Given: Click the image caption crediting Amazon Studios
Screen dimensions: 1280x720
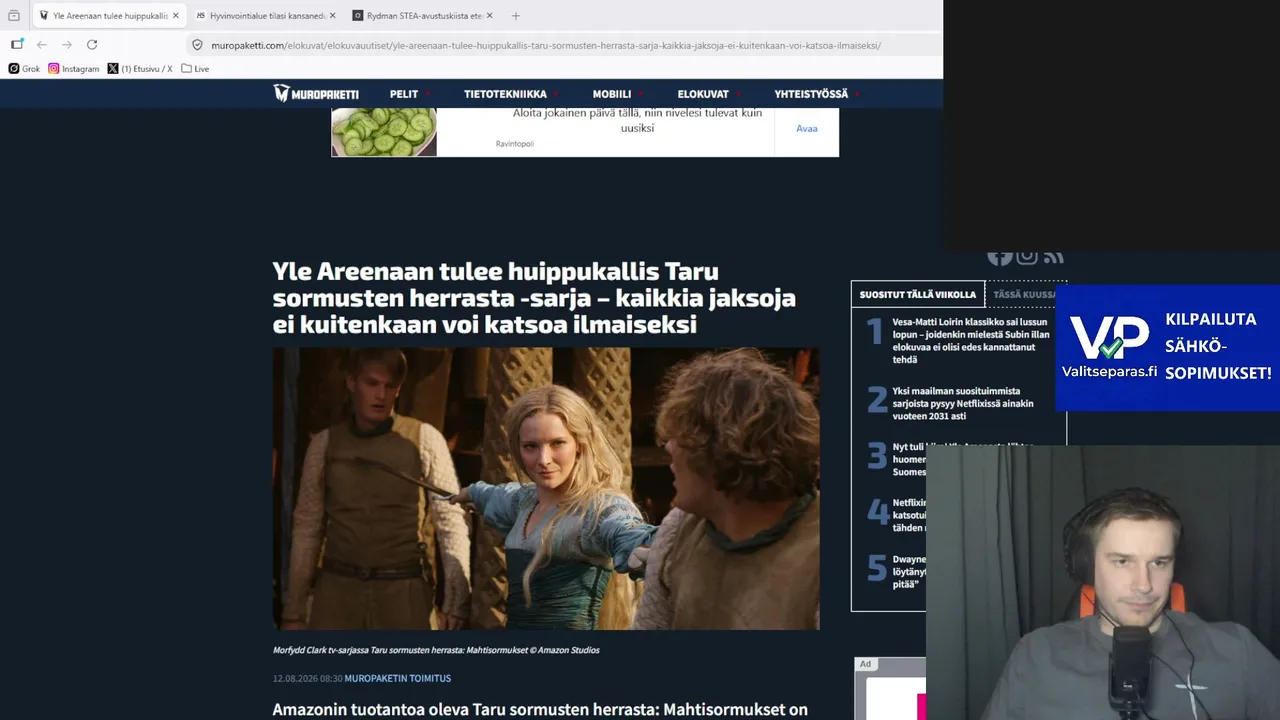Looking at the screenshot, I should pos(436,650).
